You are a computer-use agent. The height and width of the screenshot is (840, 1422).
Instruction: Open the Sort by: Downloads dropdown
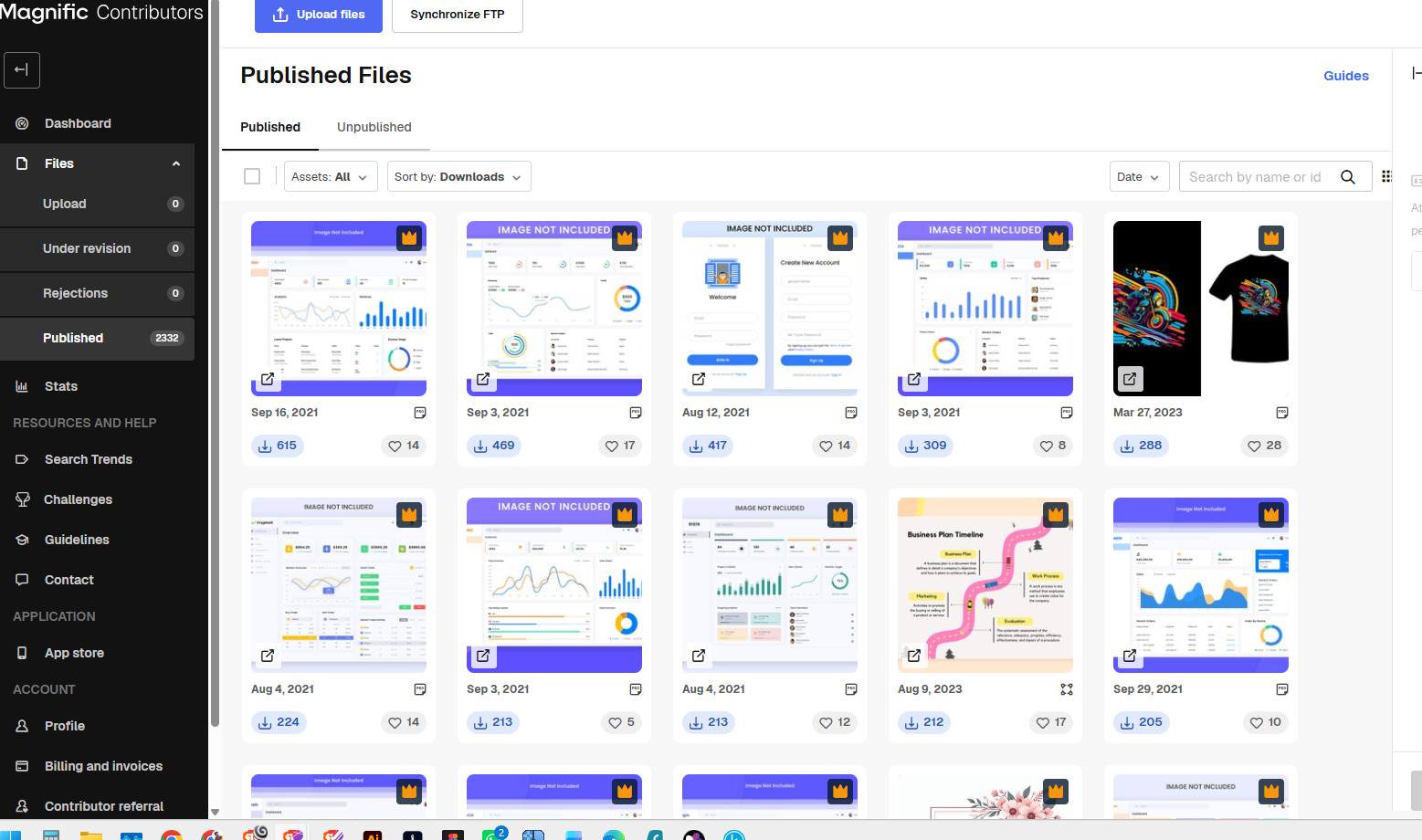point(459,176)
